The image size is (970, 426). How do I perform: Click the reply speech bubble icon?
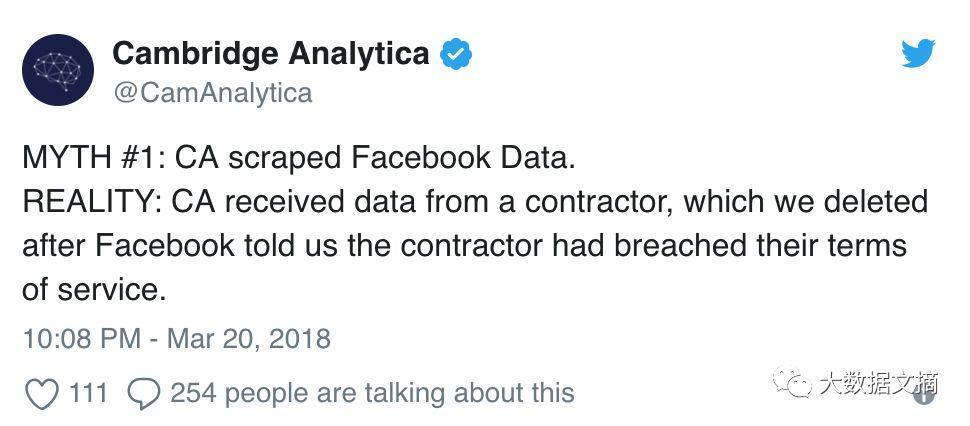[144, 394]
